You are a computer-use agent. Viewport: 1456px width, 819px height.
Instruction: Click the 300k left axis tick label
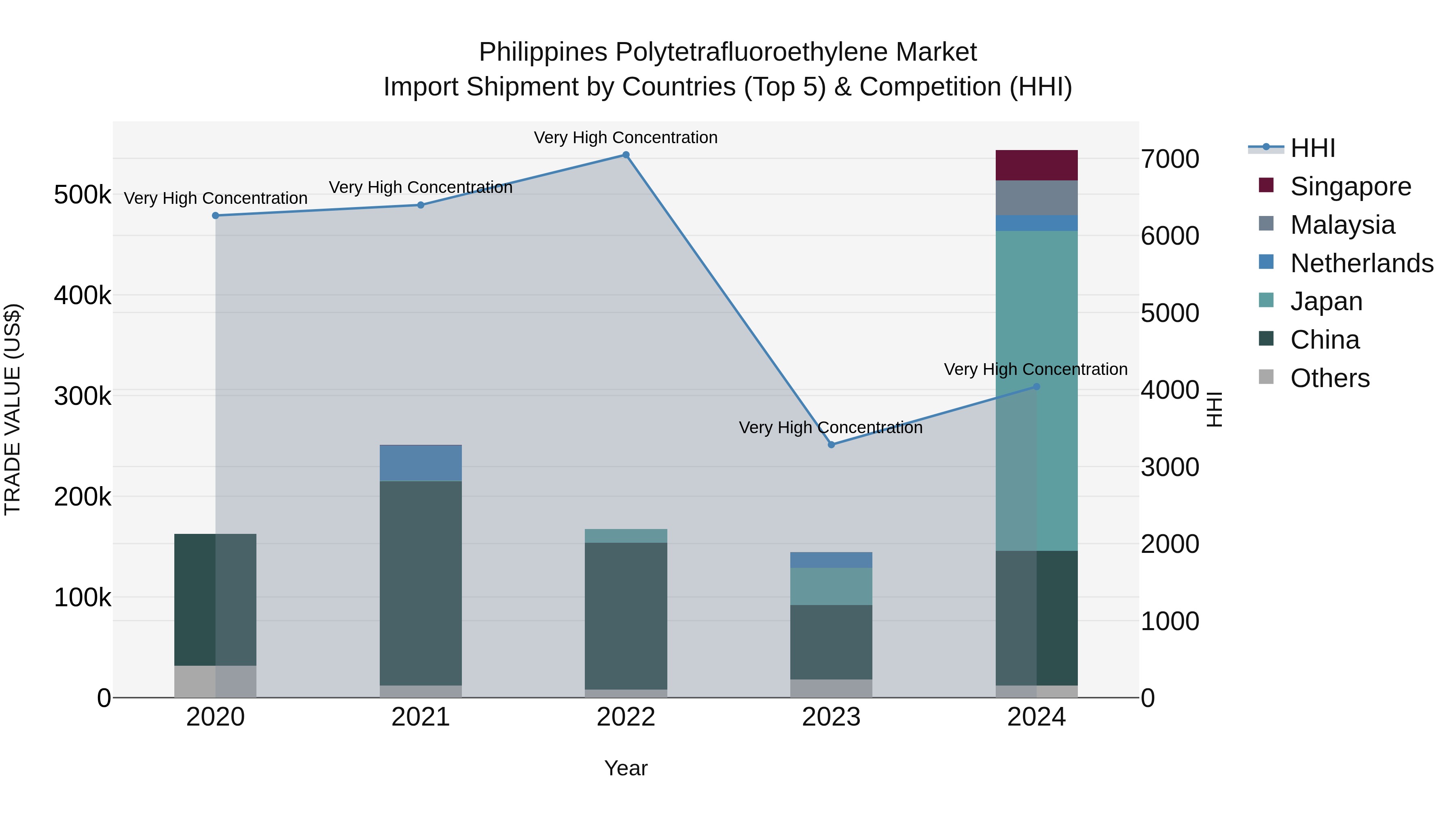pyautogui.click(x=83, y=396)
